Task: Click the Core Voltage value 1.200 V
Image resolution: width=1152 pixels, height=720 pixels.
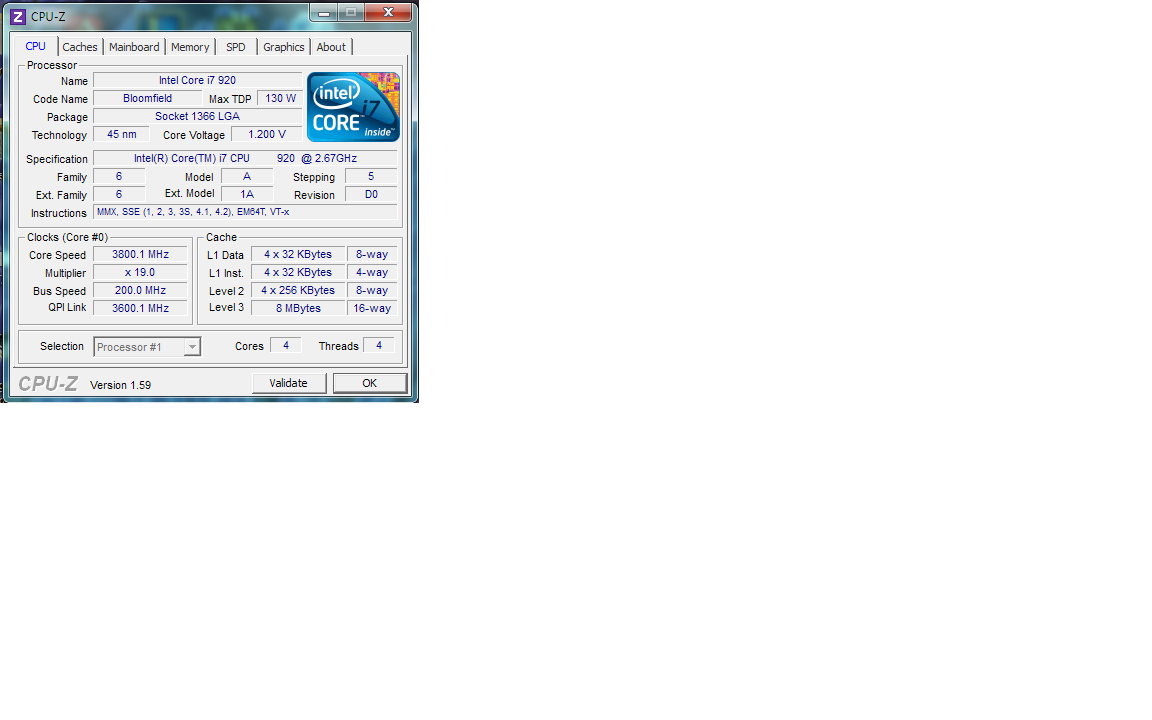Action: point(267,134)
